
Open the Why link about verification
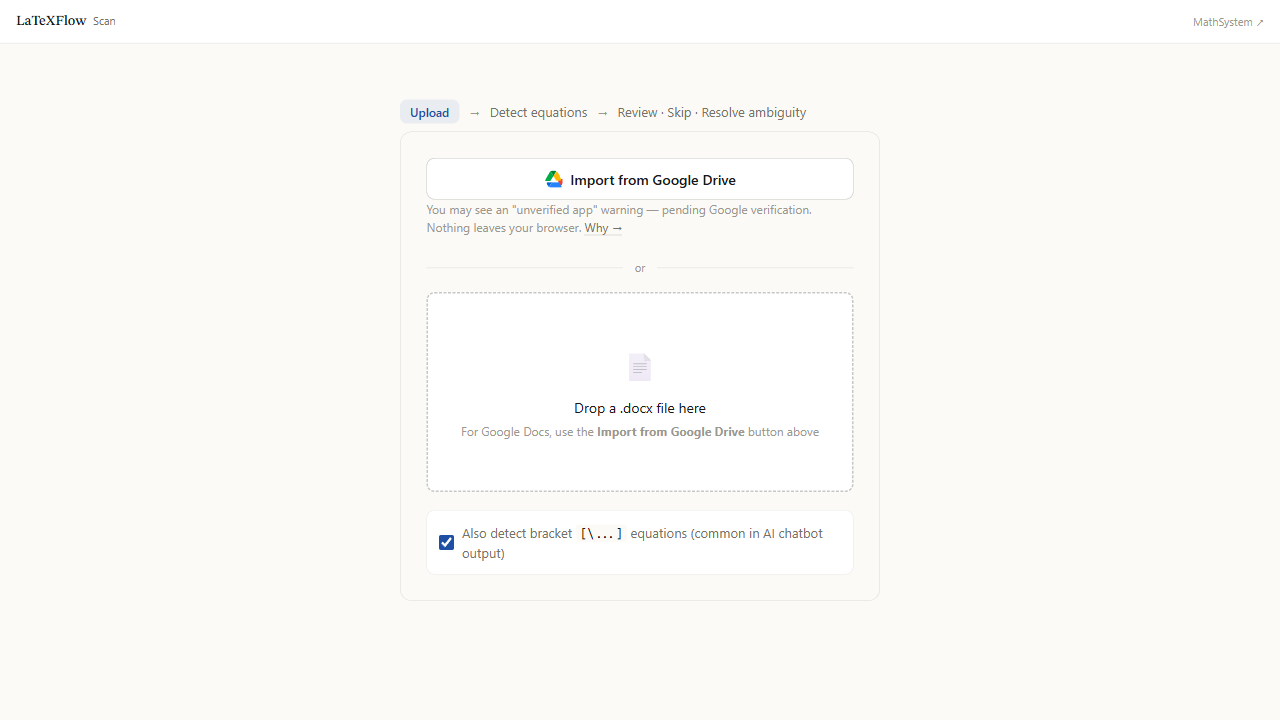(603, 228)
